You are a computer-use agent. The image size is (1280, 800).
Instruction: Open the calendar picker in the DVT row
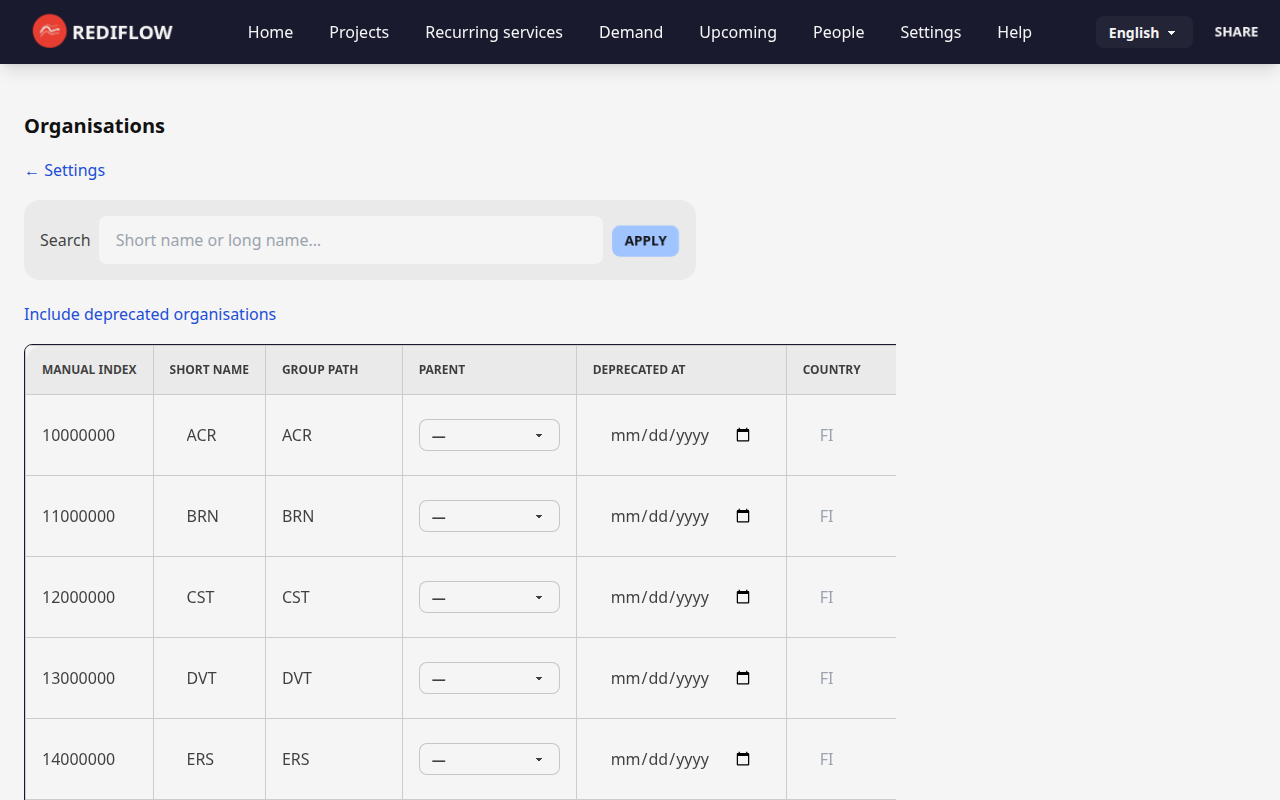[742, 677]
